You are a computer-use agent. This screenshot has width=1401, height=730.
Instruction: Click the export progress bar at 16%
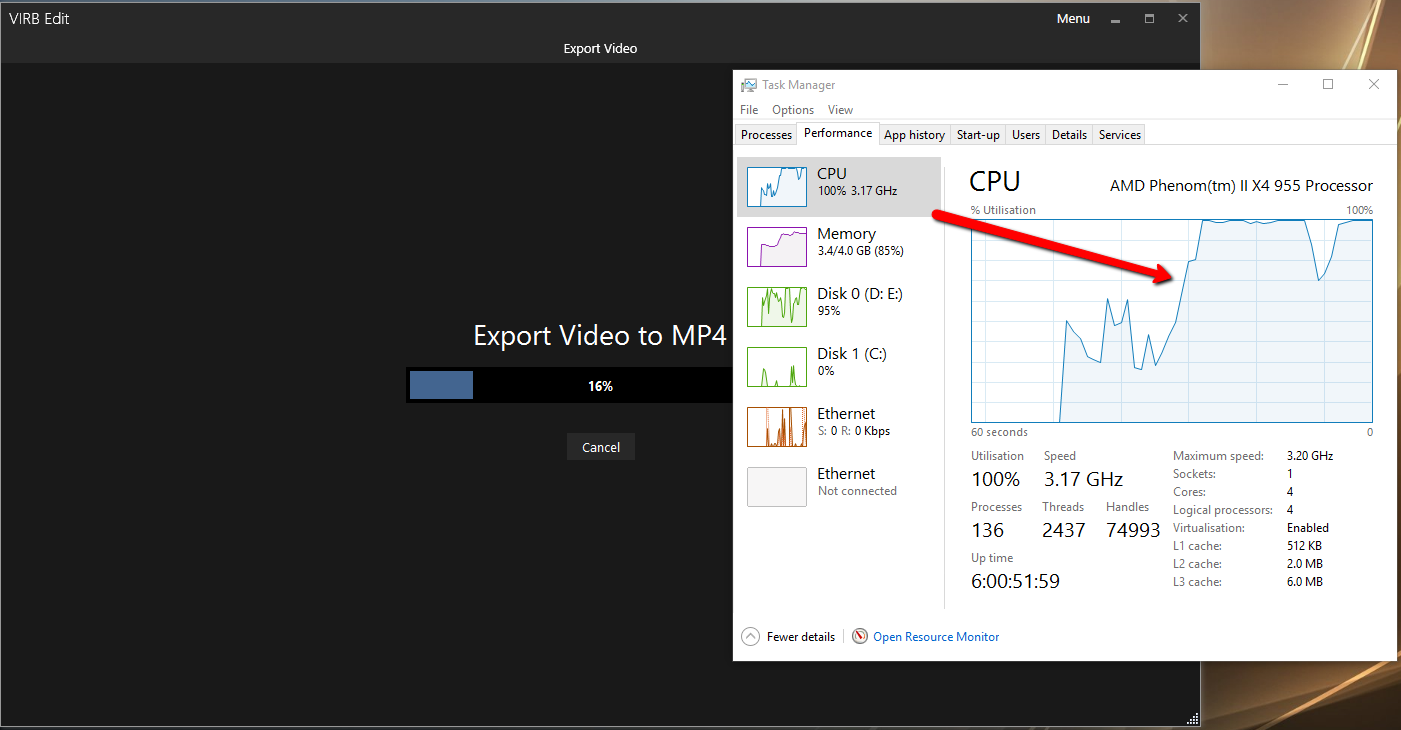570,386
